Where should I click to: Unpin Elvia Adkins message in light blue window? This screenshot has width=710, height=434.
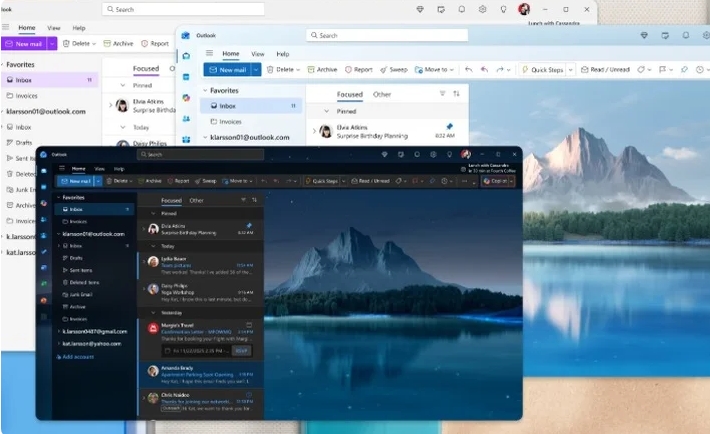(450, 126)
